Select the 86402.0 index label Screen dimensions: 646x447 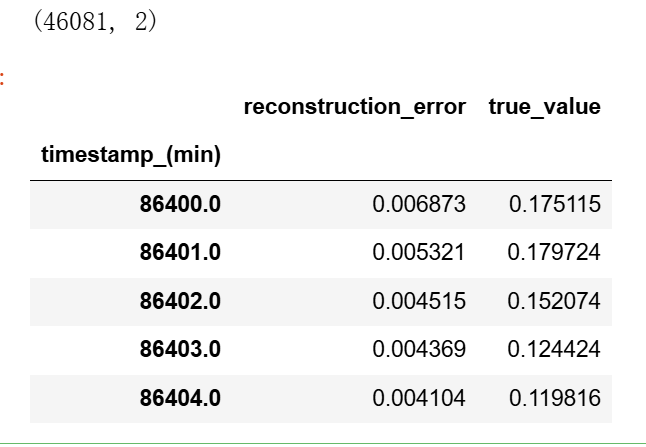tap(180, 301)
